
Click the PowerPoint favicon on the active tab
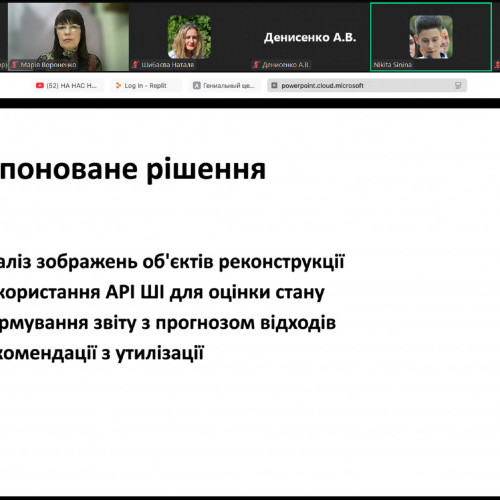point(274,86)
